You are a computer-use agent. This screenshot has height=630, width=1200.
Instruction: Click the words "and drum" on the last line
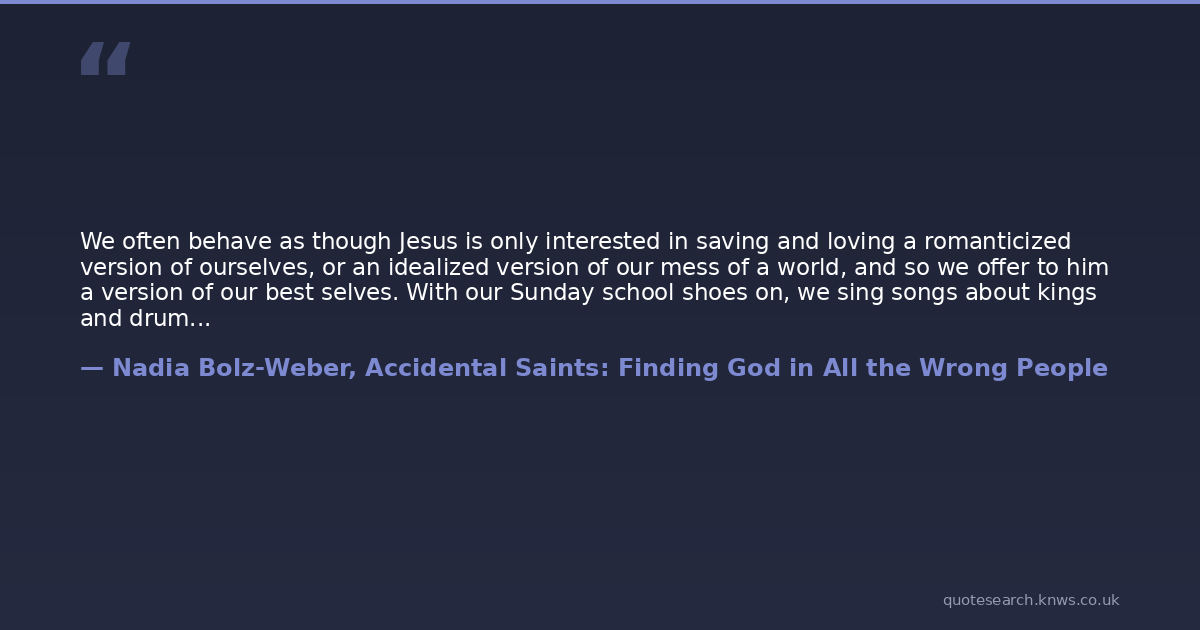click(x=133, y=320)
